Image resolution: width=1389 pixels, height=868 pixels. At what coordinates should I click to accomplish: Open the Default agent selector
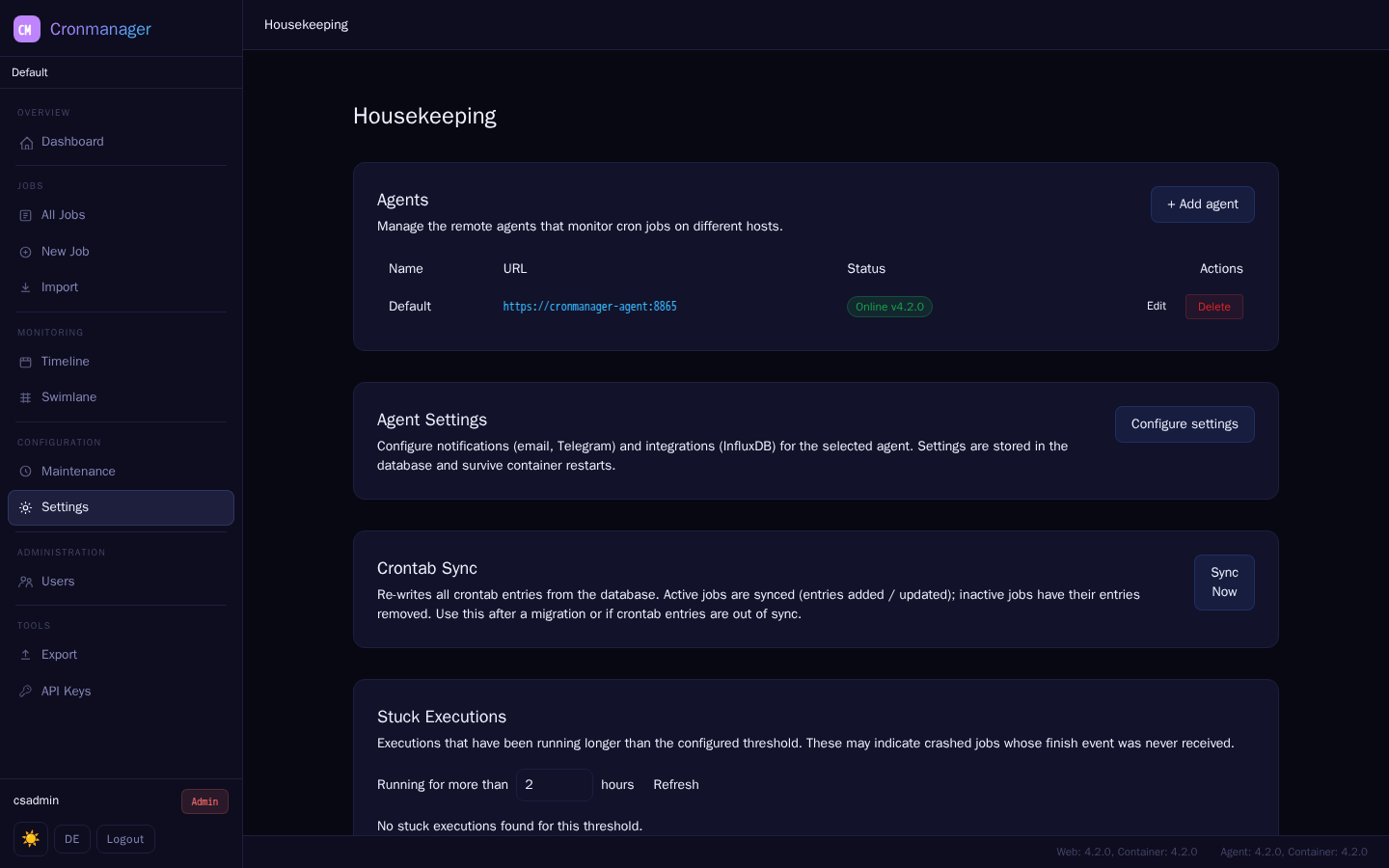[x=121, y=72]
